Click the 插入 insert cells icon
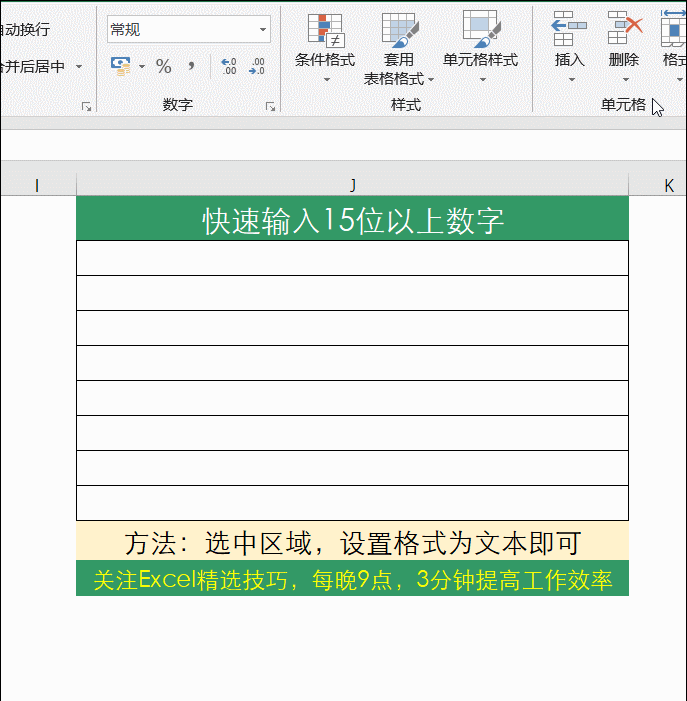 pos(569,29)
